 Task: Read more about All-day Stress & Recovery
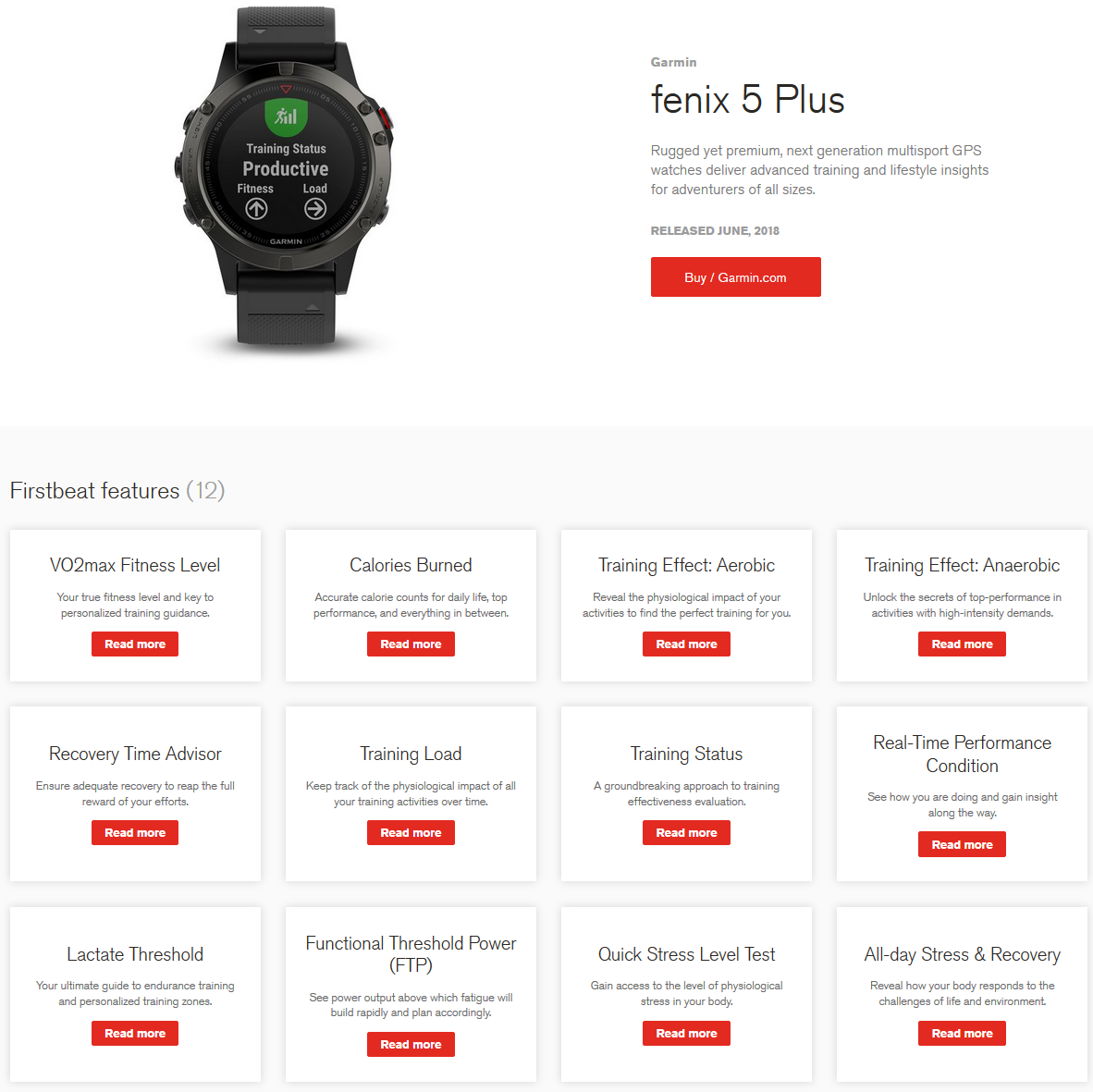tap(962, 1034)
